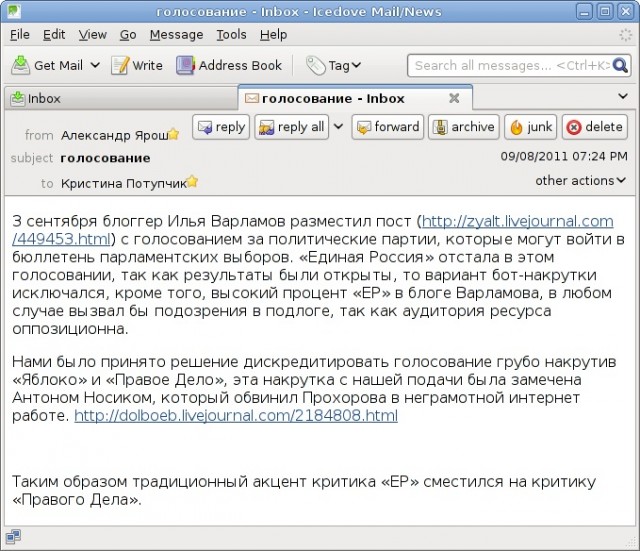Open the other actions dropdown
Screen dimensions: 640x551
click(580, 180)
